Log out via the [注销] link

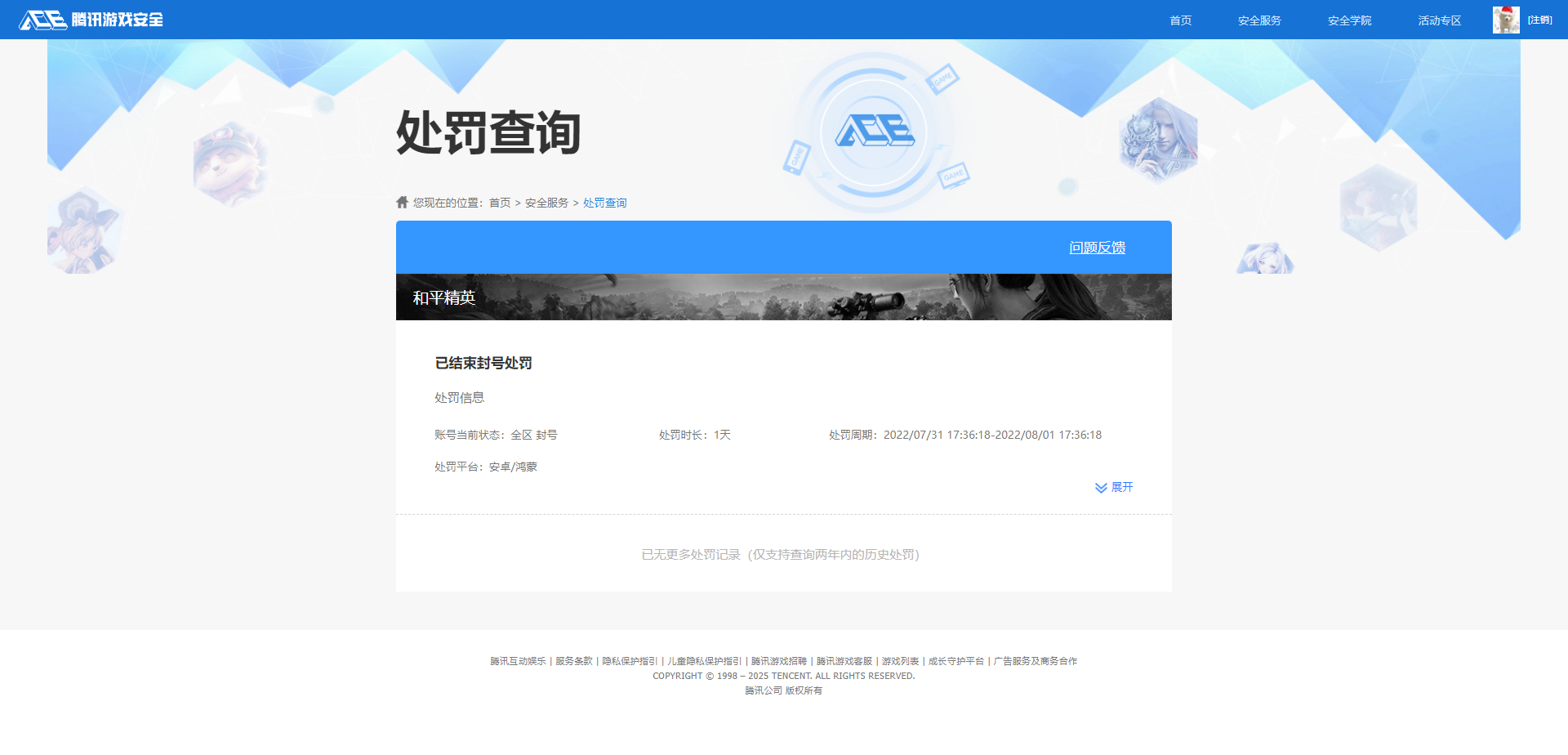[1540, 19]
